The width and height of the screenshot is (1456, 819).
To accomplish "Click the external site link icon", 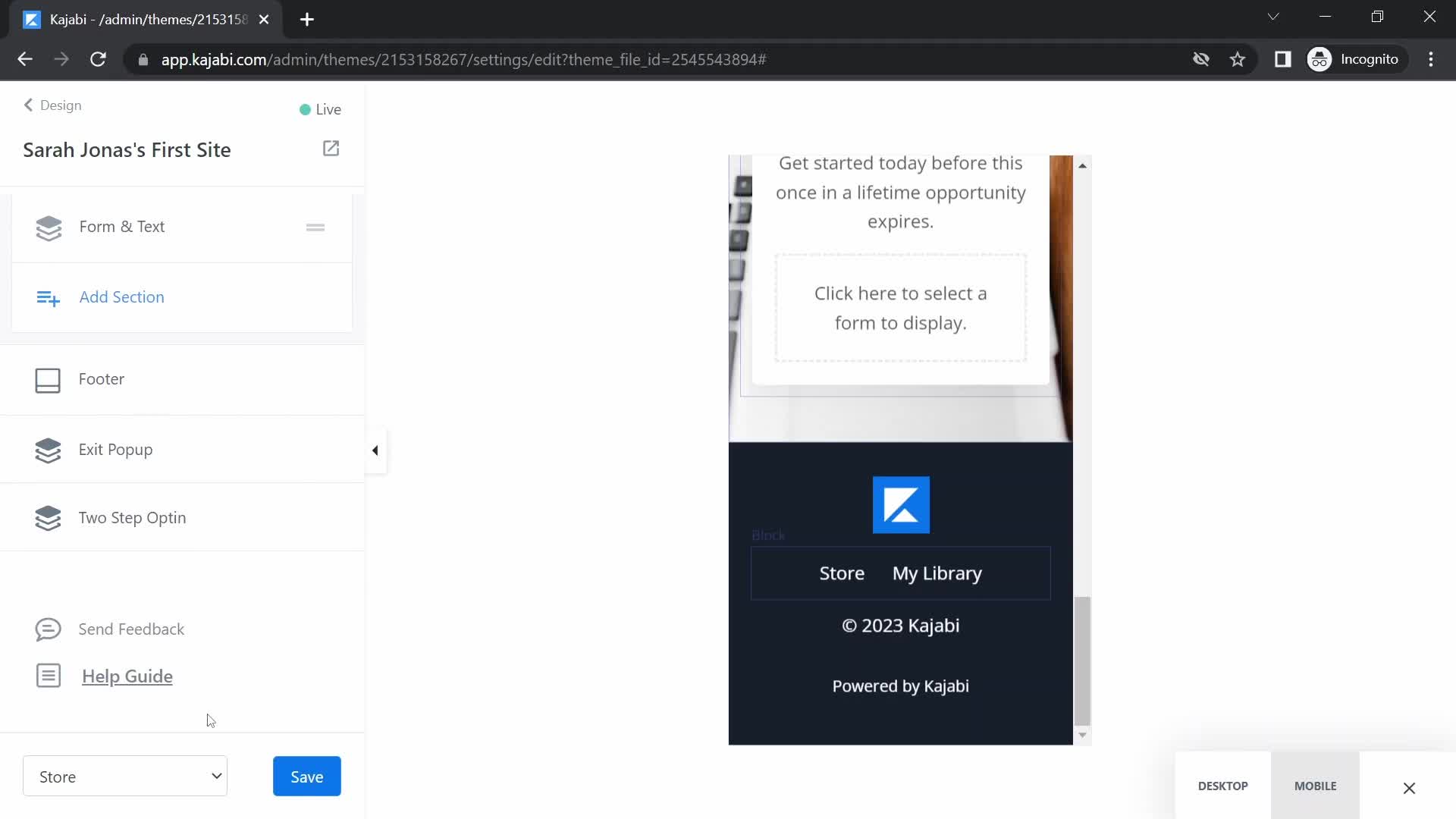I will coord(332,148).
